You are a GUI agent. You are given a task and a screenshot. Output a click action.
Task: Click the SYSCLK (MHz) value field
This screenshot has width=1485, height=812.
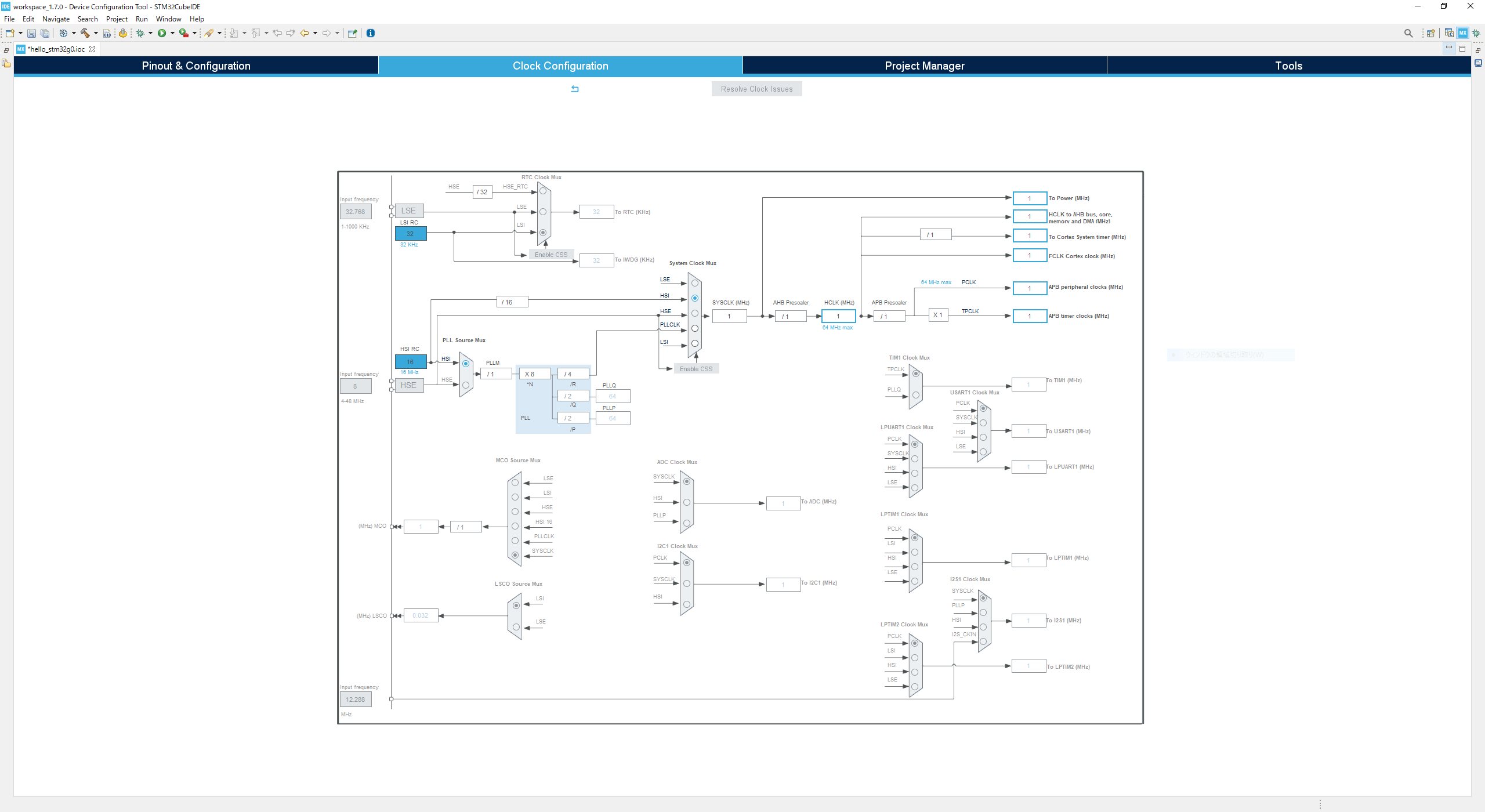tap(729, 316)
